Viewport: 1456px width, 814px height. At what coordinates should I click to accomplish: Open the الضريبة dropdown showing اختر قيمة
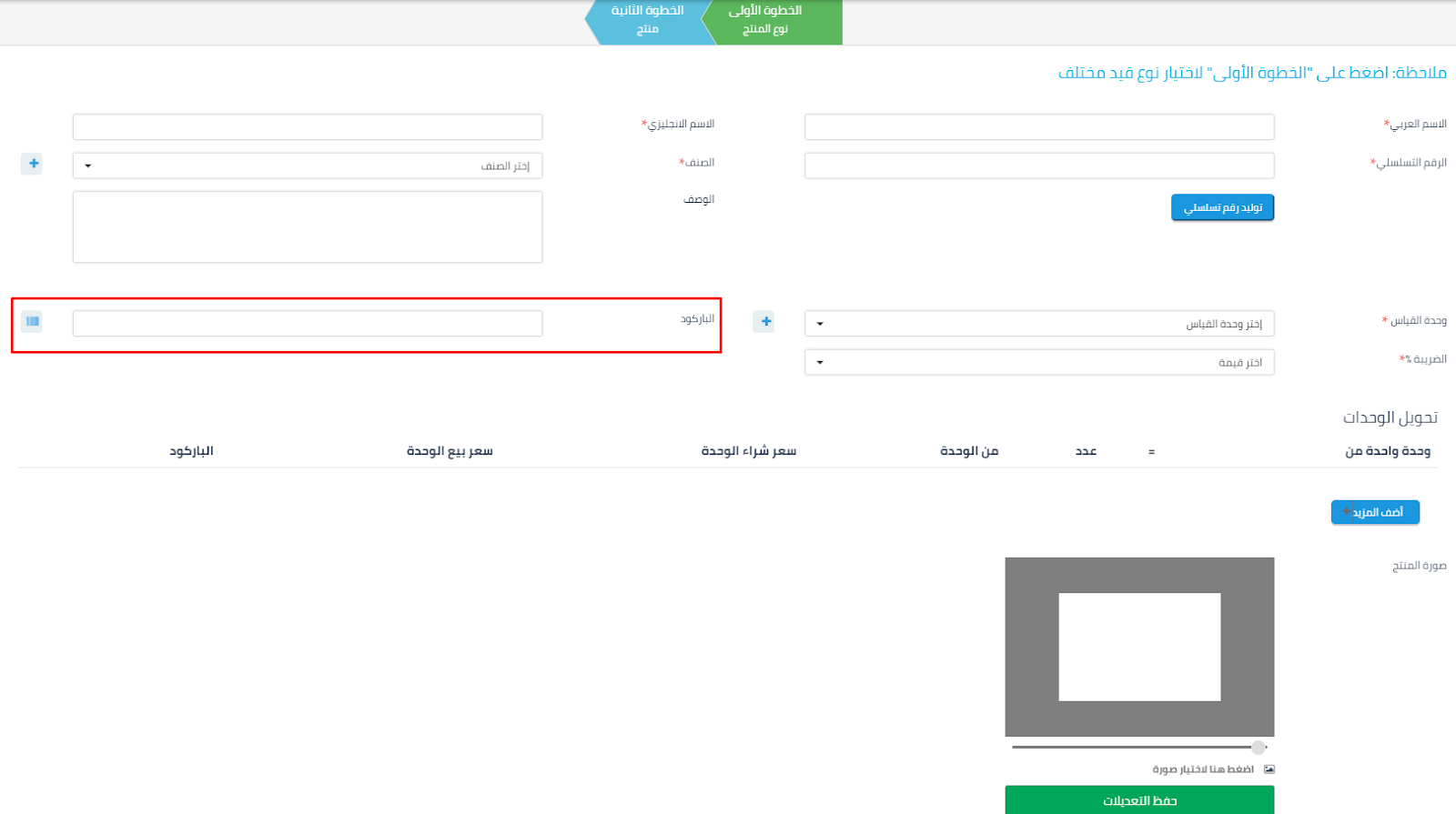(1039, 363)
